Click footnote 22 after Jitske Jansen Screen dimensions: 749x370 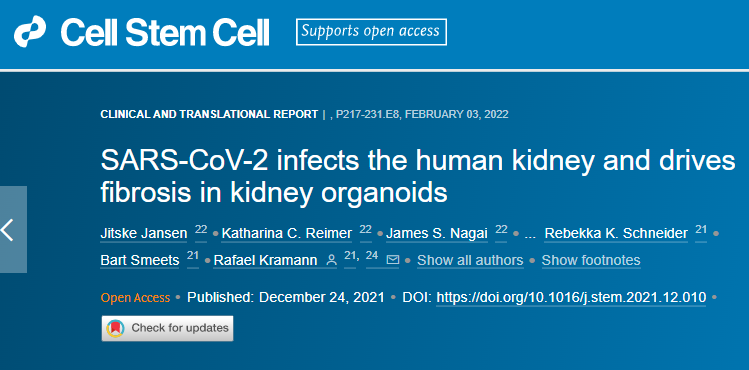click(x=201, y=230)
